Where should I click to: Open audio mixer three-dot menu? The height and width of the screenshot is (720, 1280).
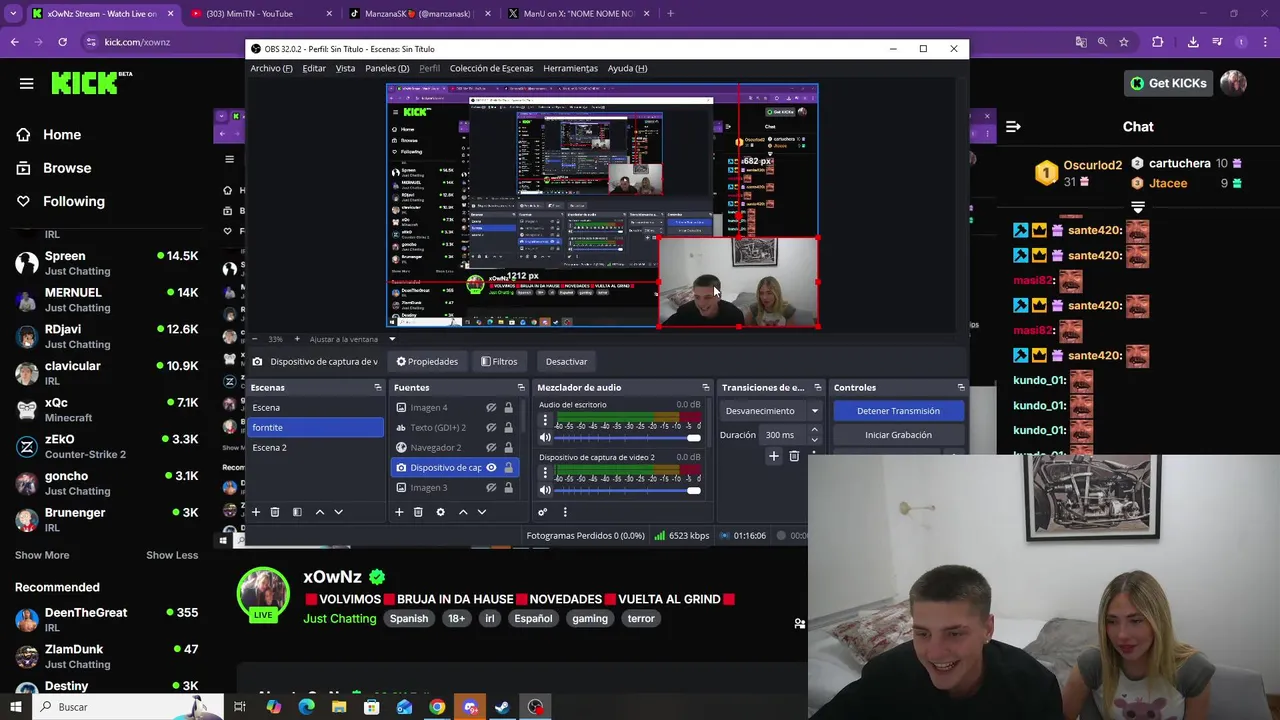pos(565,512)
